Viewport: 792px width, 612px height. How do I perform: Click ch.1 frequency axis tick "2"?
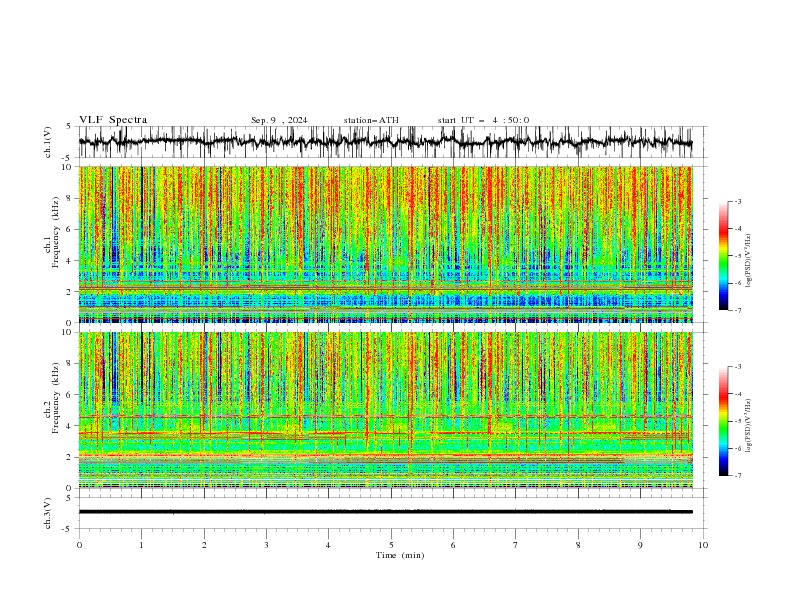[71, 292]
